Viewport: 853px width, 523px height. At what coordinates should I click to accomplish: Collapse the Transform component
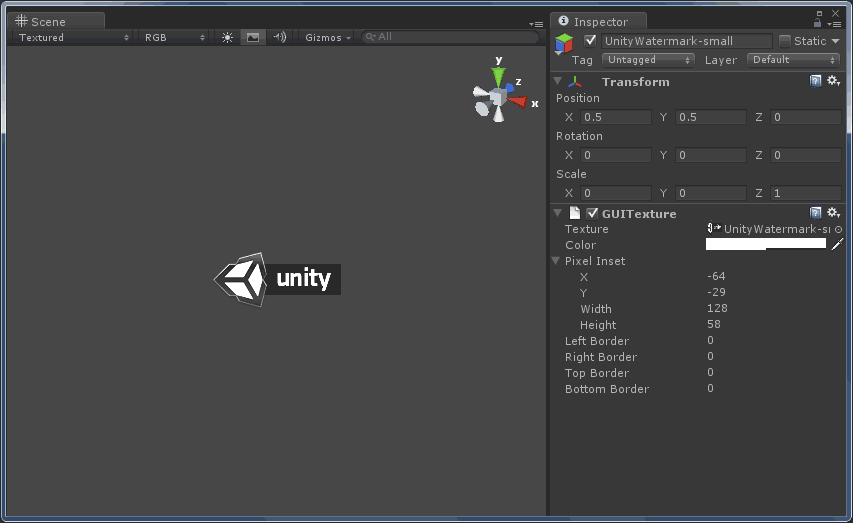pos(558,81)
